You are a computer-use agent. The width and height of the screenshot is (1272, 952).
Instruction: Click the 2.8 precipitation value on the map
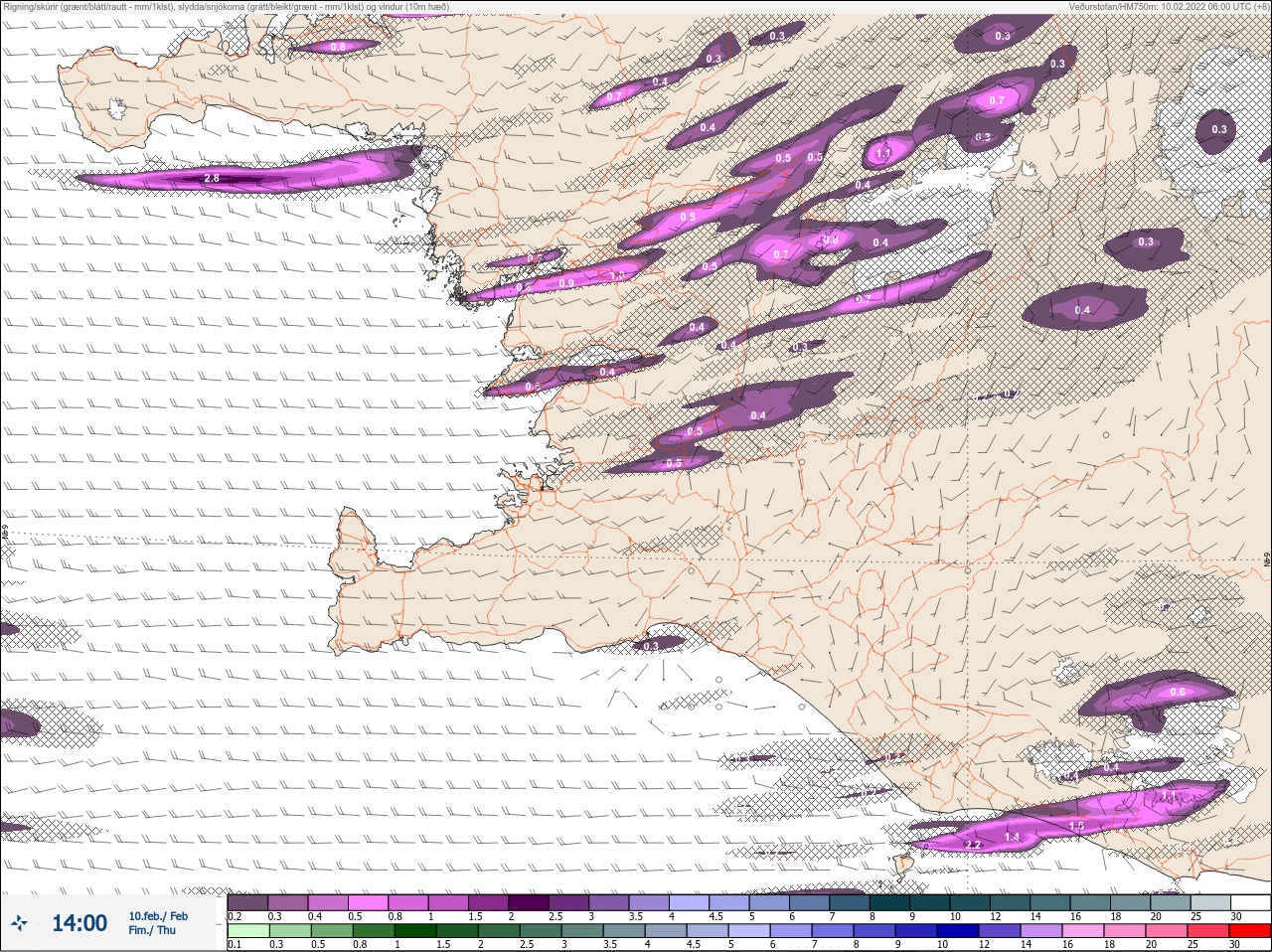pyautogui.click(x=212, y=179)
